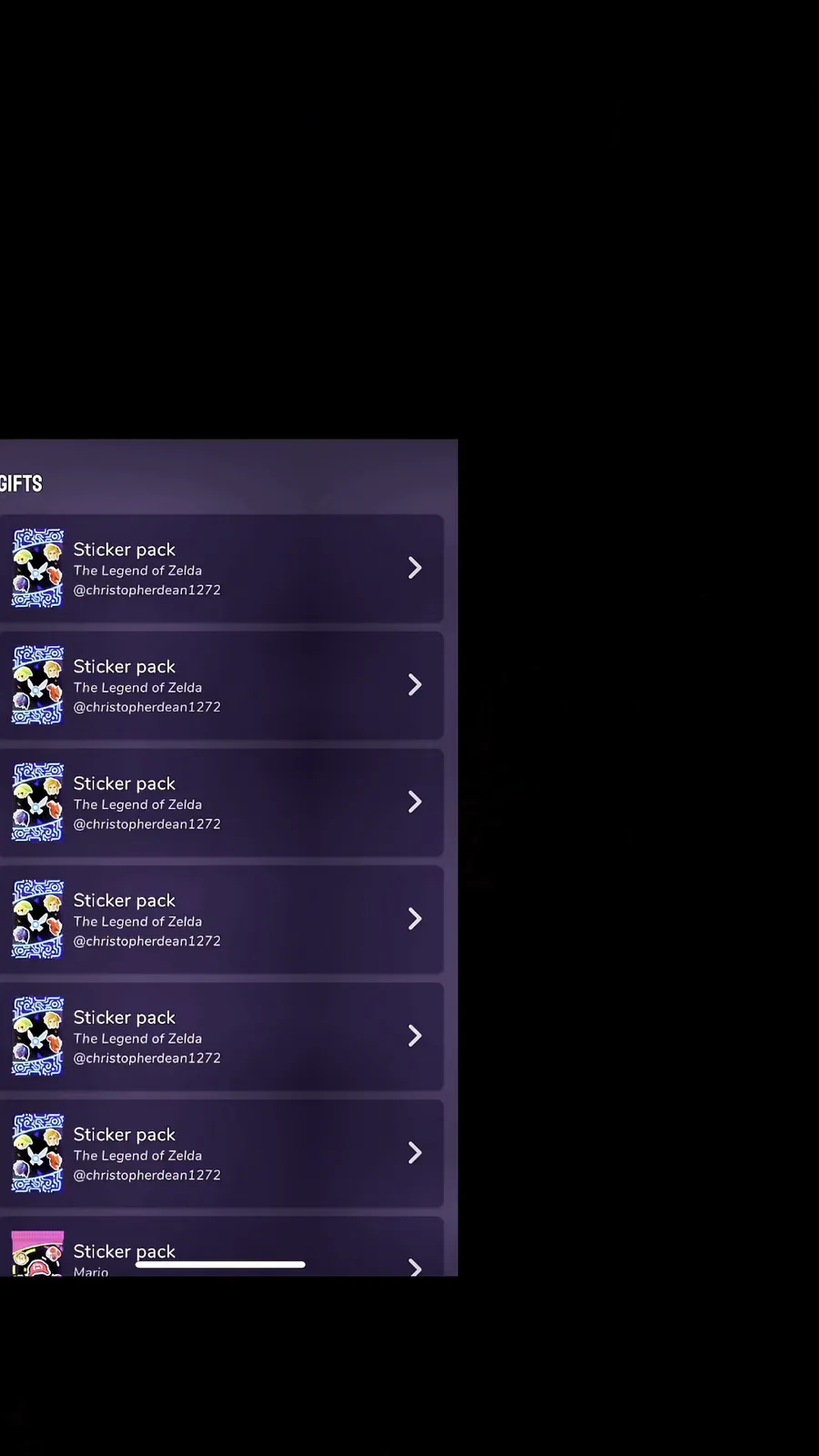Expand fourth Zelda gift via chevron arrow
The width and height of the screenshot is (819, 1456).
pyautogui.click(x=415, y=919)
